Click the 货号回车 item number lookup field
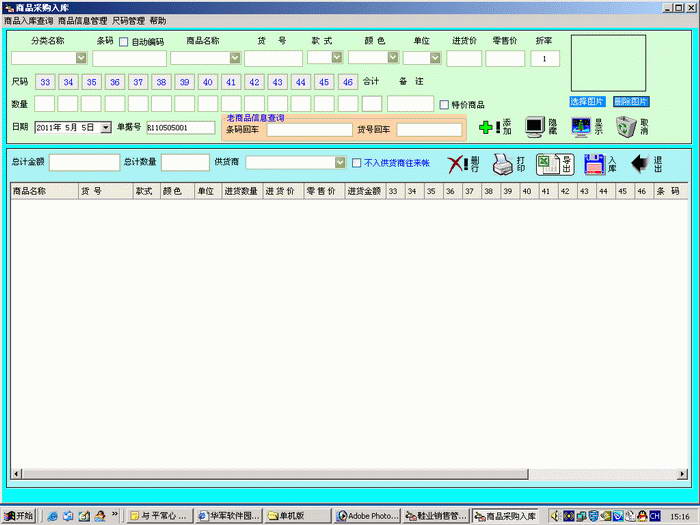The height and width of the screenshot is (525, 700). coord(429,130)
